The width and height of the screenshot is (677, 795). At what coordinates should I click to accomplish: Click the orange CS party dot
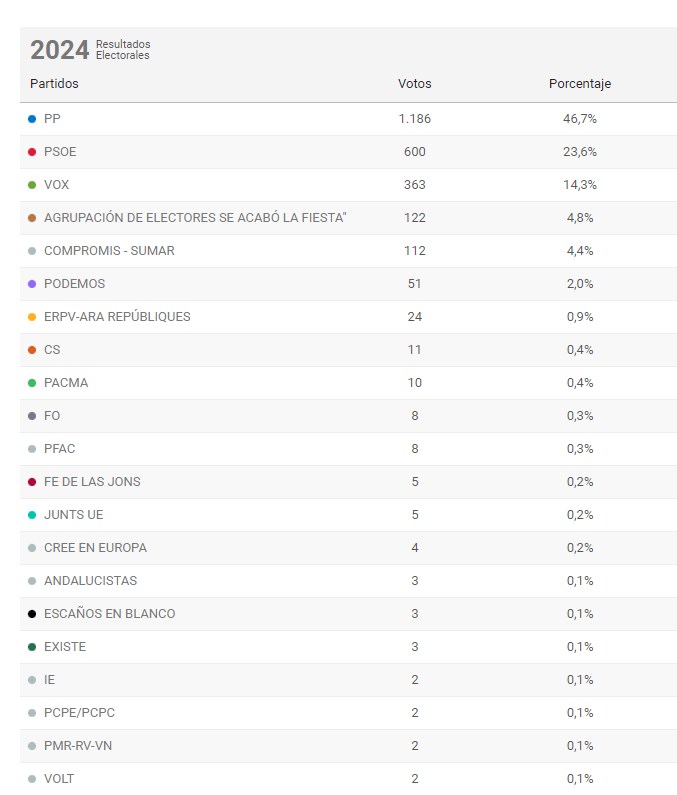[x=32, y=350]
